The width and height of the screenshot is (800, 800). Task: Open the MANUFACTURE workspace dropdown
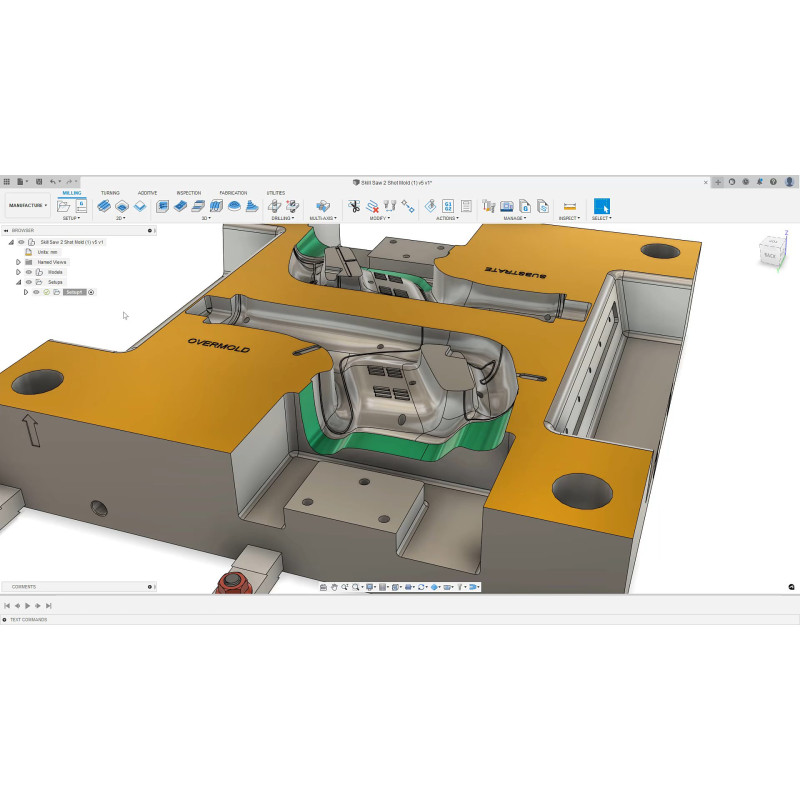[28, 205]
